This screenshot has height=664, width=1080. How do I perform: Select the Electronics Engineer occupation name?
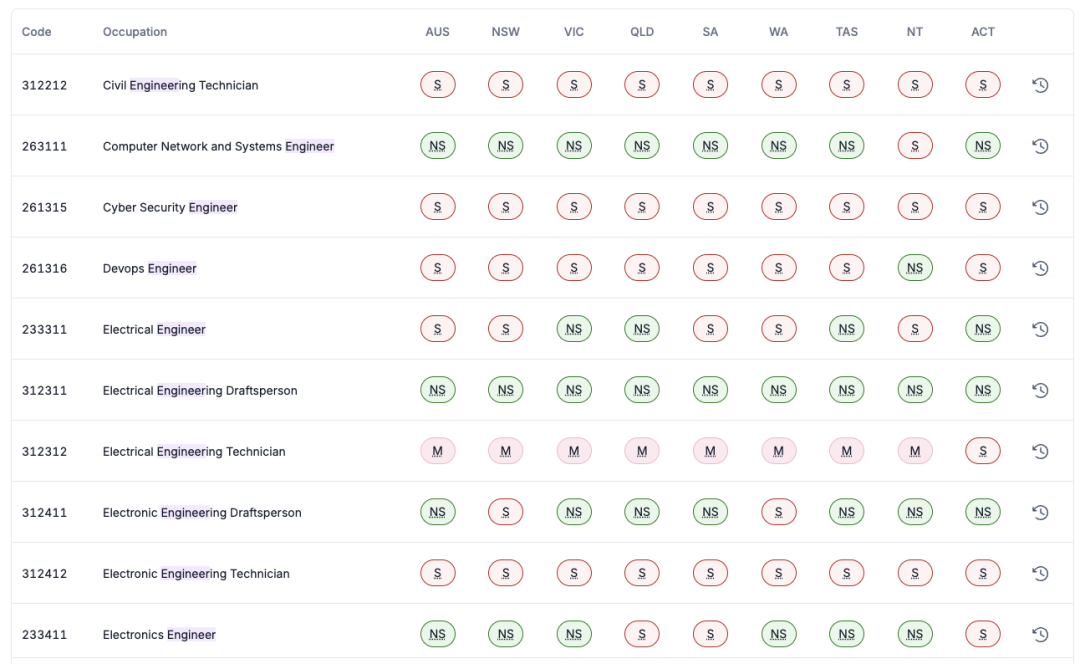(x=159, y=634)
